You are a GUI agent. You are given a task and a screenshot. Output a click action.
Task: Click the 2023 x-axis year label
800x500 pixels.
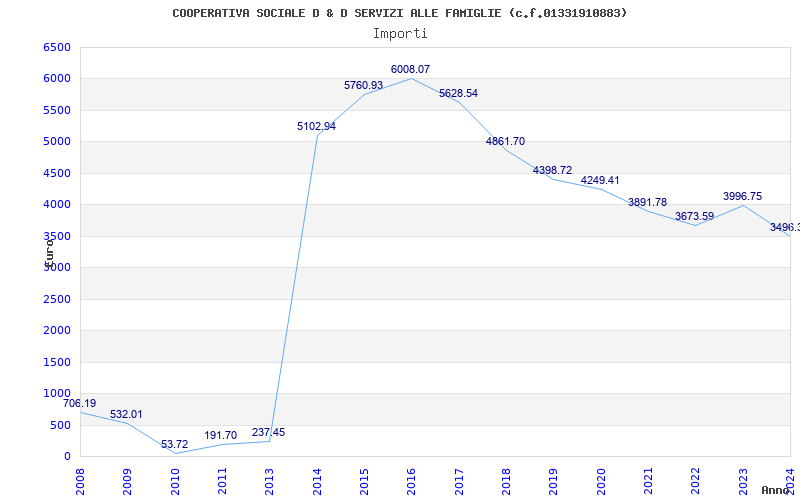[x=743, y=483]
